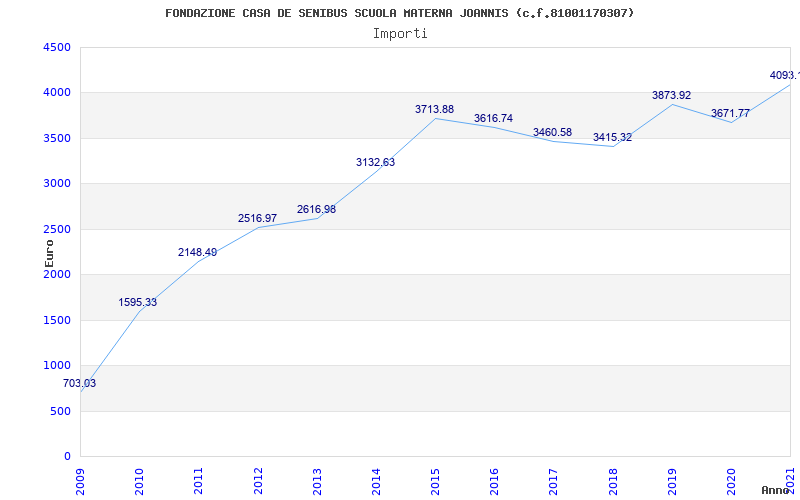Click the x-axis year 2013
800x500 pixels.
coord(317,482)
